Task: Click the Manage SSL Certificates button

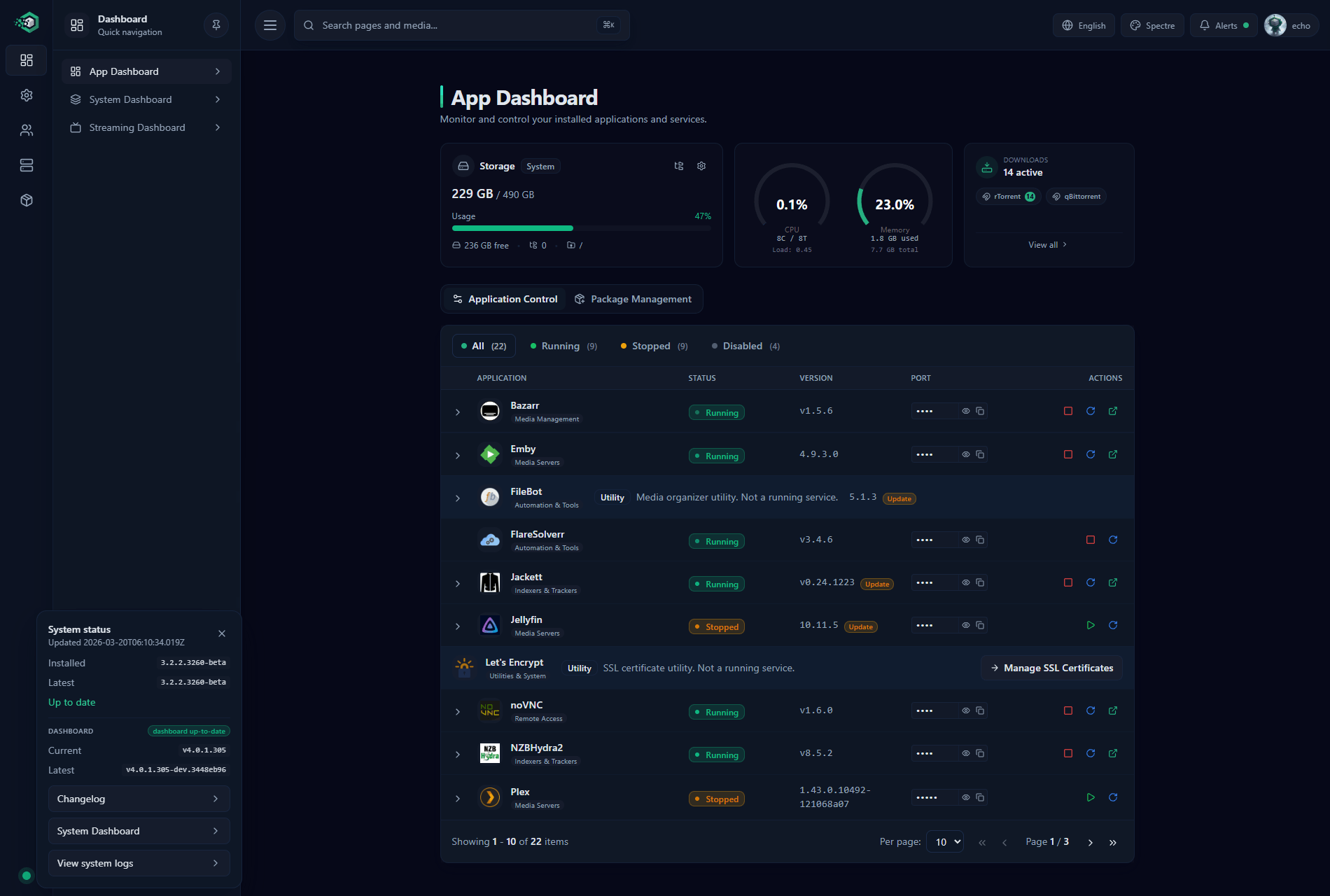Action: [x=1051, y=668]
